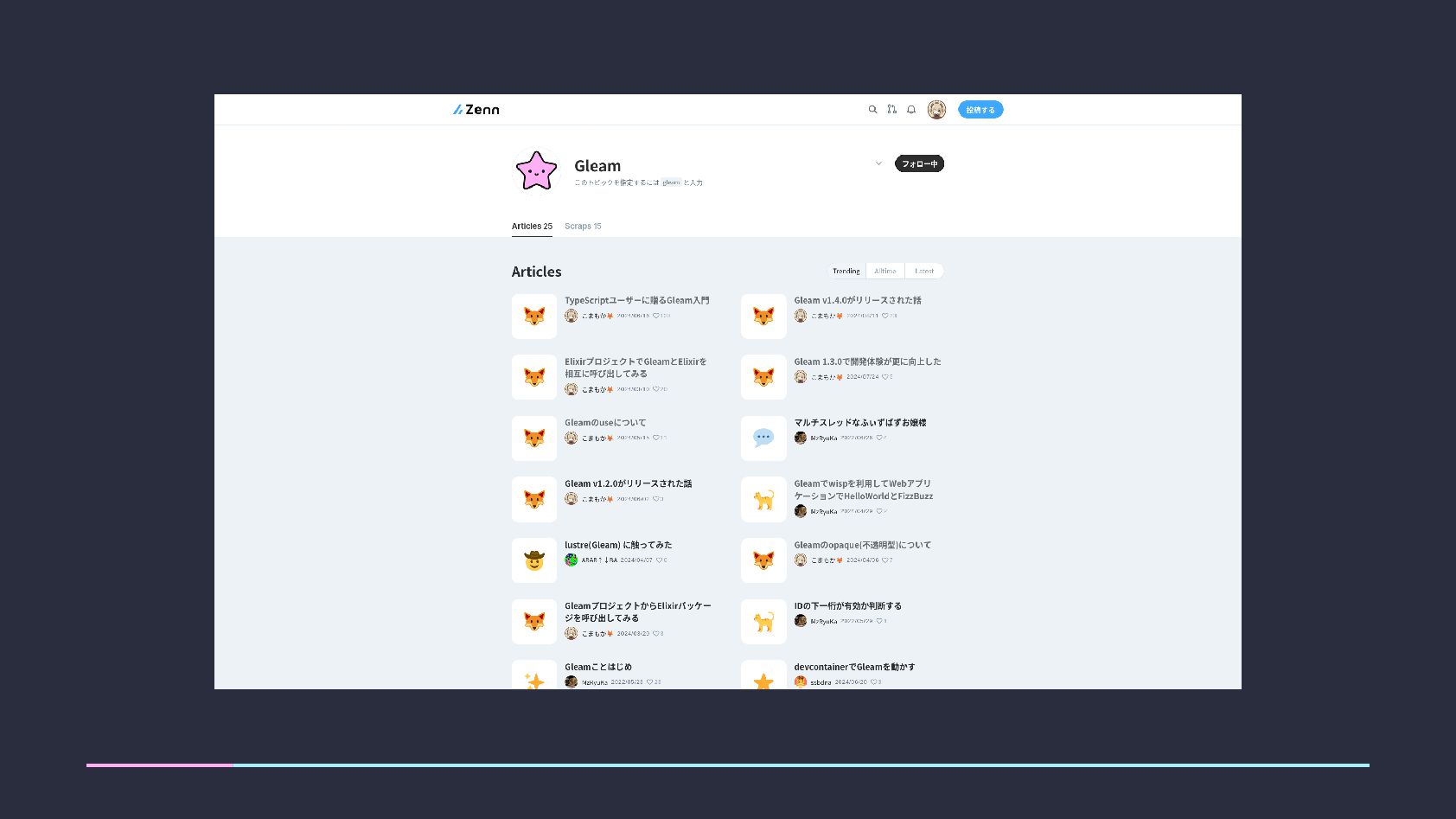Open article devcontainerでGleamを動かす

pos(855,667)
